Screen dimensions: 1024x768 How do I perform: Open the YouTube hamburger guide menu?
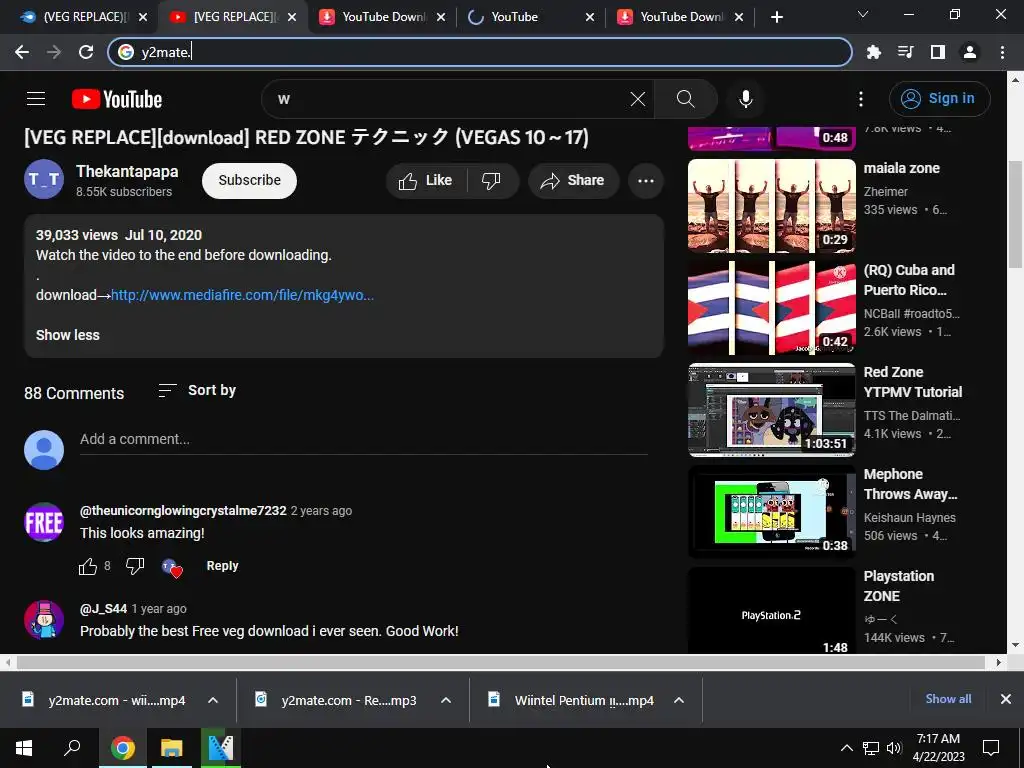[x=36, y=99]
